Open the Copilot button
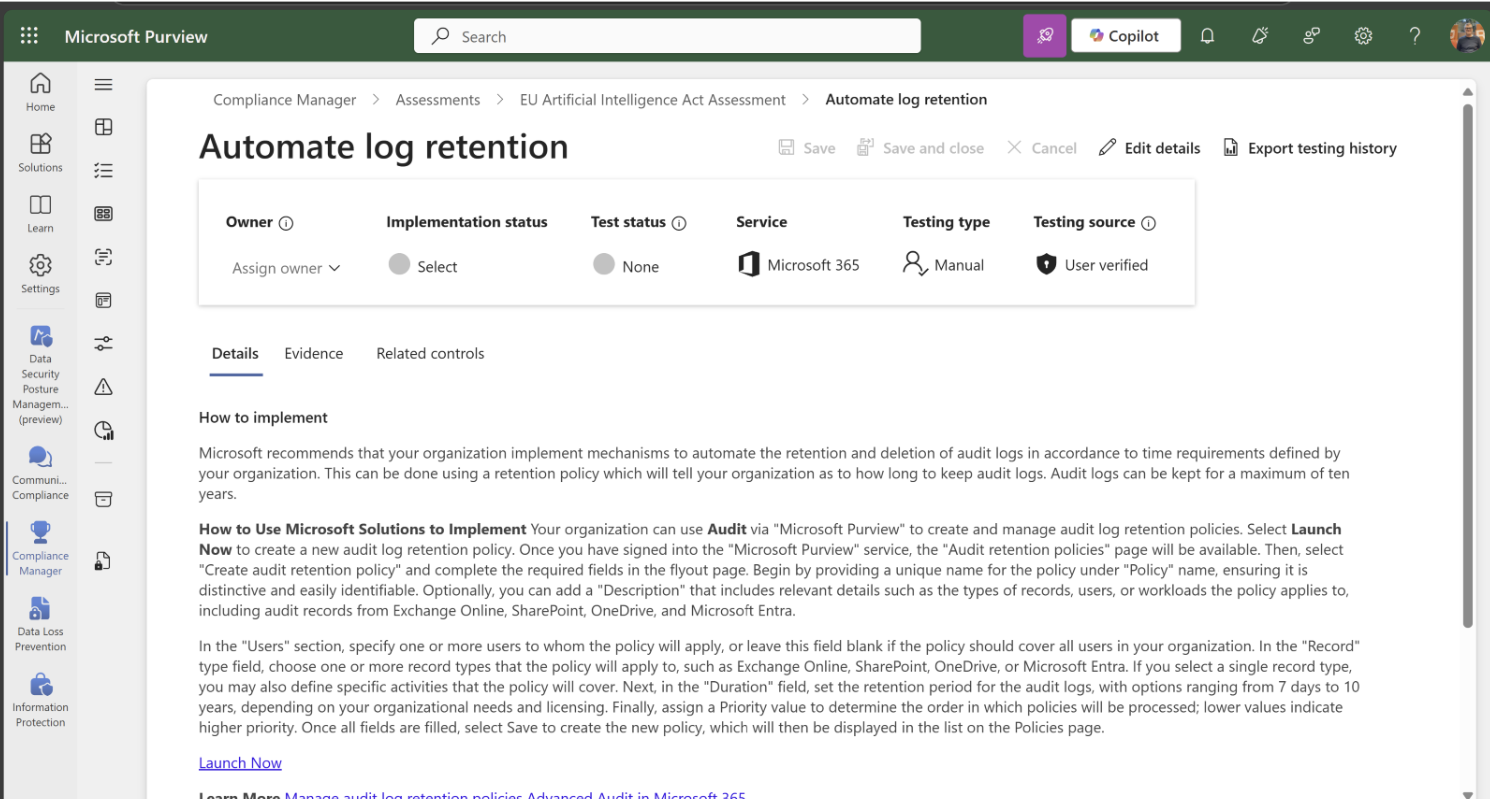Viewport: 1490px width, 799px height. pyautogui.click(x=1126, y=36)
